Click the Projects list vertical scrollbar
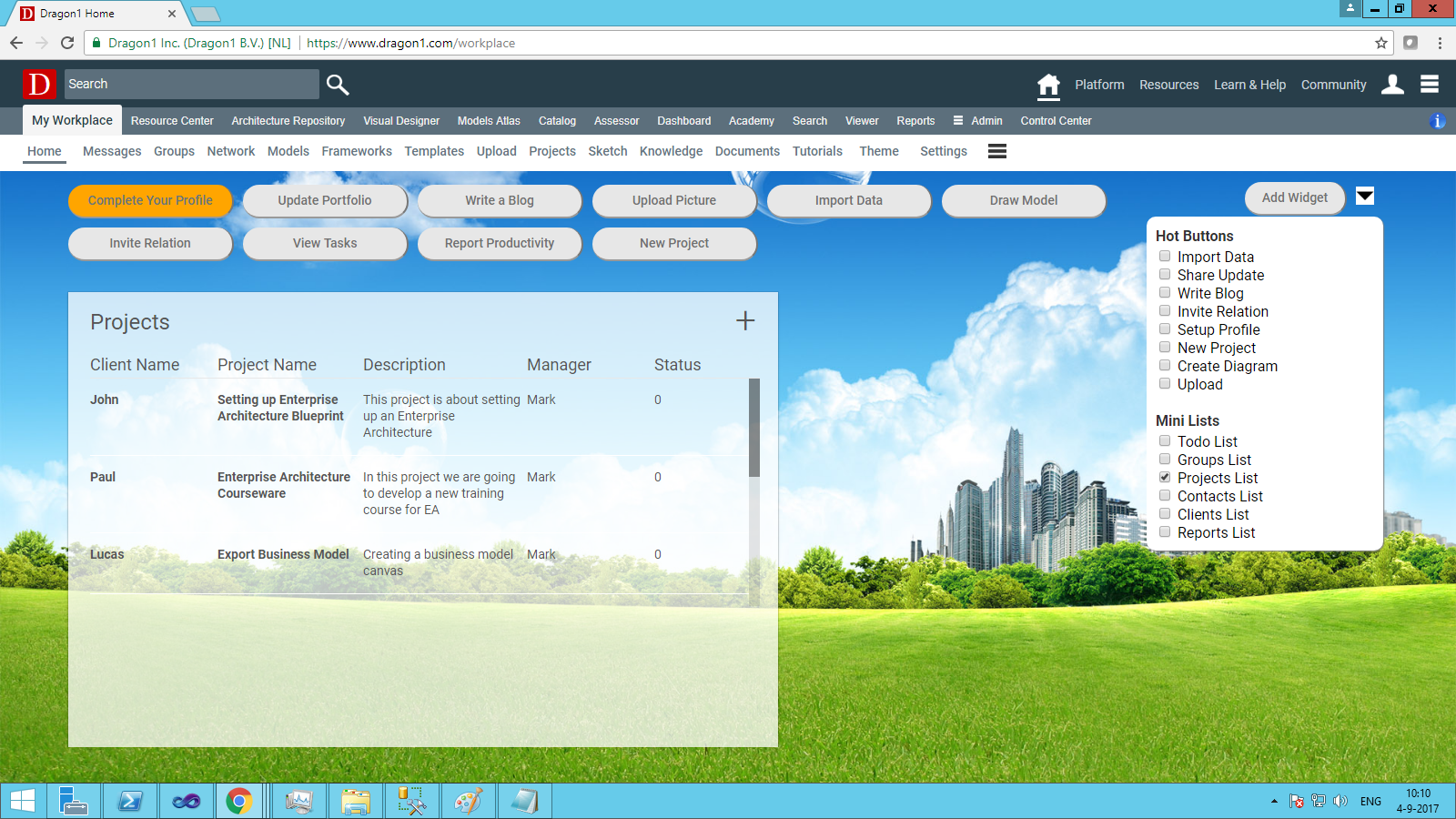This screenshot has height=819, width=1456. (x=754, y=428)
